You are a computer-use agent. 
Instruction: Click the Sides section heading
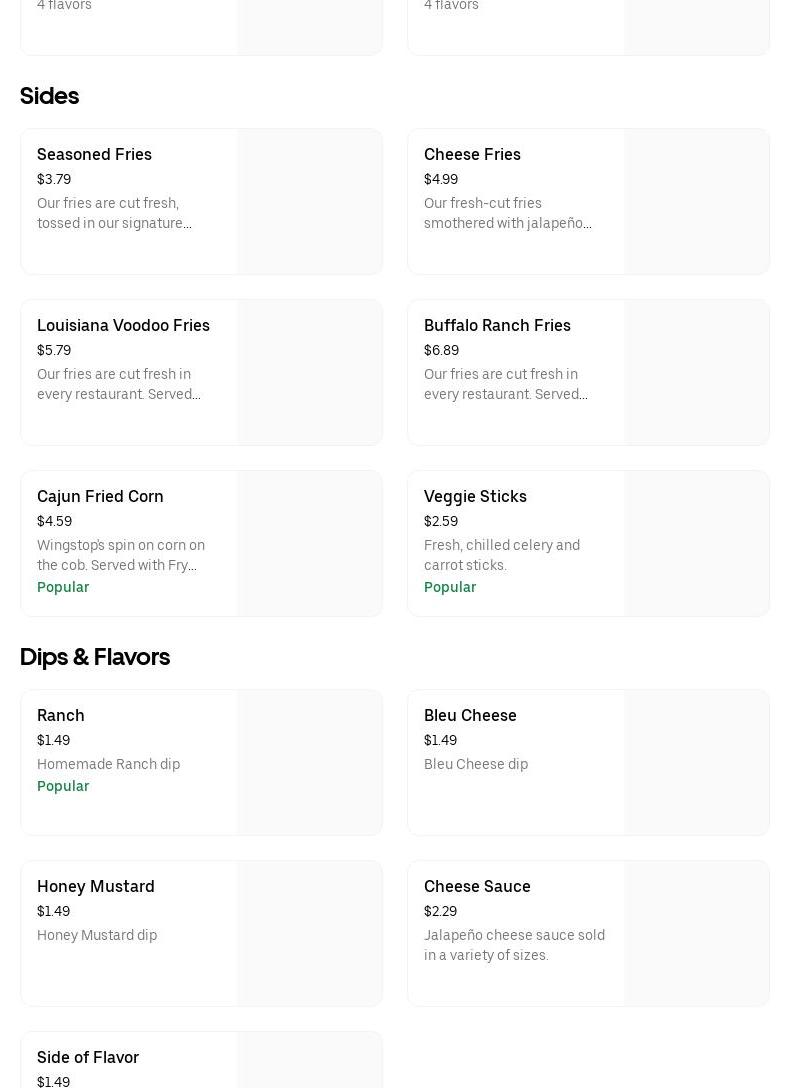click(49, 96)
